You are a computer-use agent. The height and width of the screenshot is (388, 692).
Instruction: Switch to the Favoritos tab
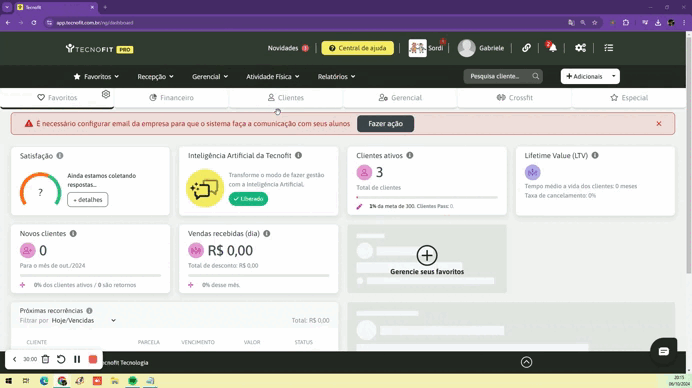[57, 98]
